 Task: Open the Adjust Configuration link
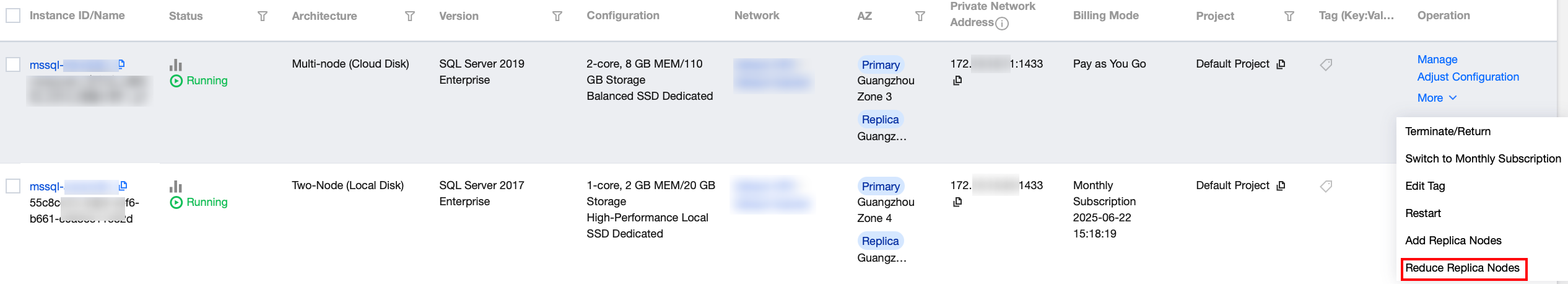[x=1468, y=77]
